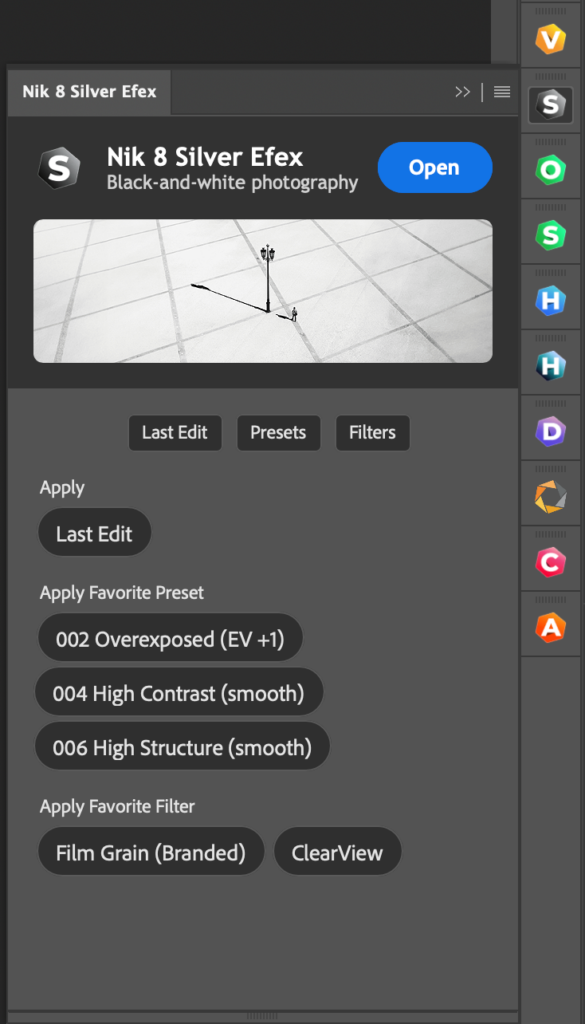Open the purple D Nik plugin icon
585x1024 pixels.
click(x=550, y=431)
